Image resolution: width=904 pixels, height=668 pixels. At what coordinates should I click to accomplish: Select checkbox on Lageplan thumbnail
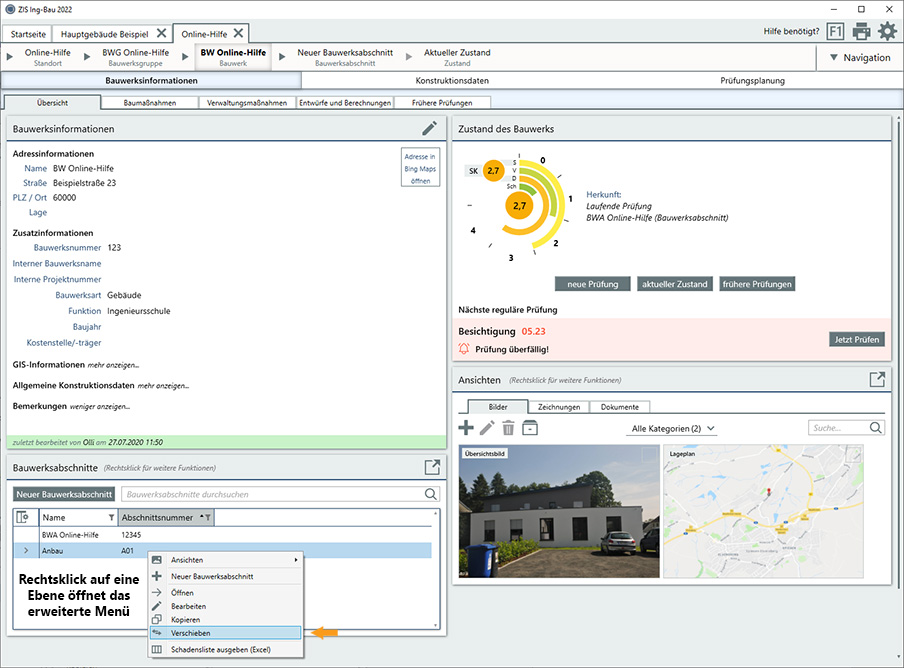click(853, 455)
